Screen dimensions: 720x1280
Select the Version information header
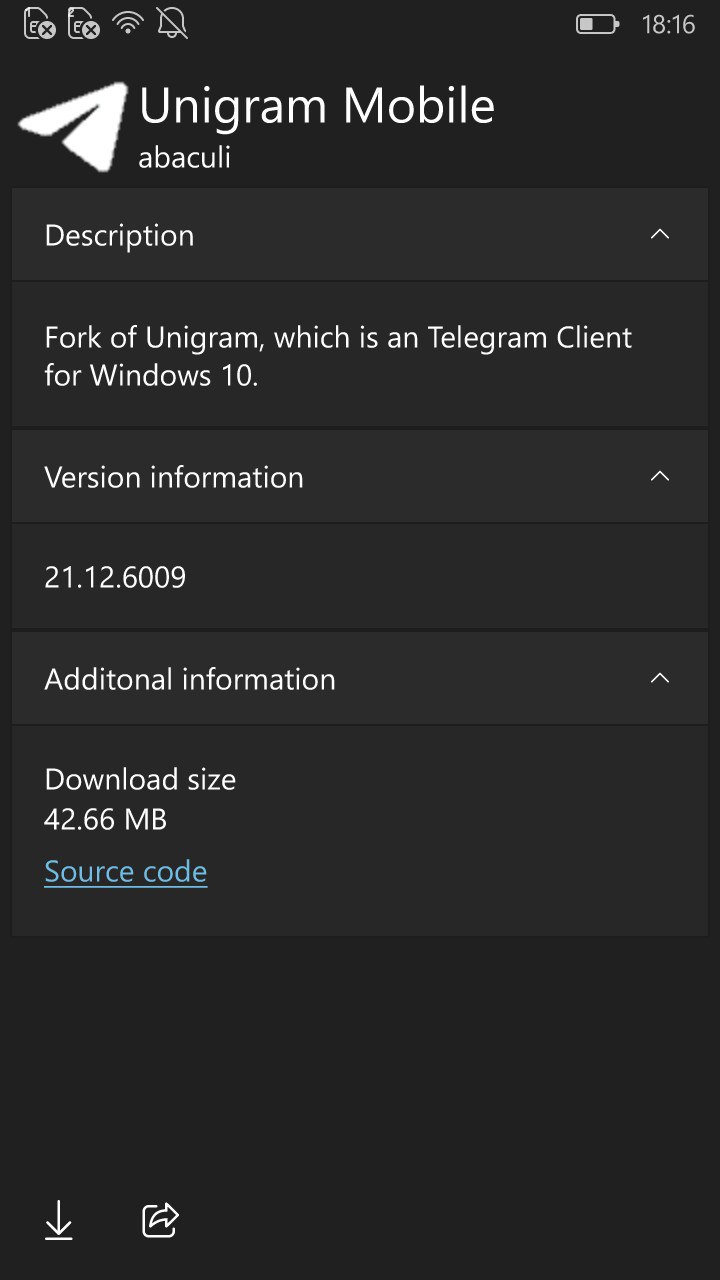173,477
